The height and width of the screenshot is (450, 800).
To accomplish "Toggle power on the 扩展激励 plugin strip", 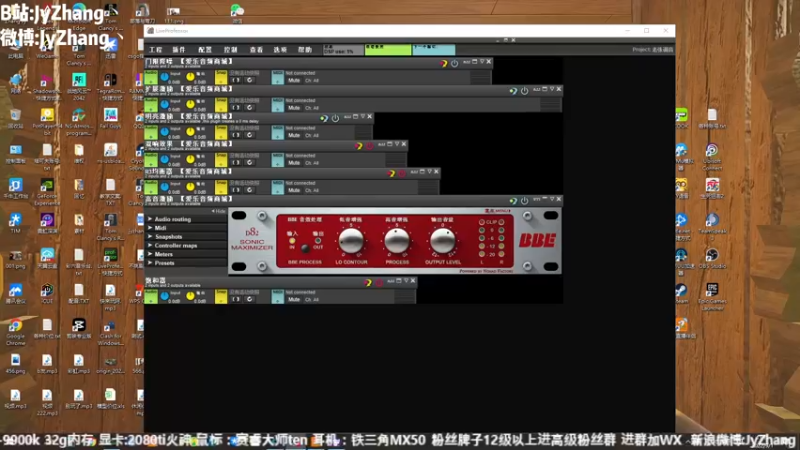I will click(x=524, y=91).
